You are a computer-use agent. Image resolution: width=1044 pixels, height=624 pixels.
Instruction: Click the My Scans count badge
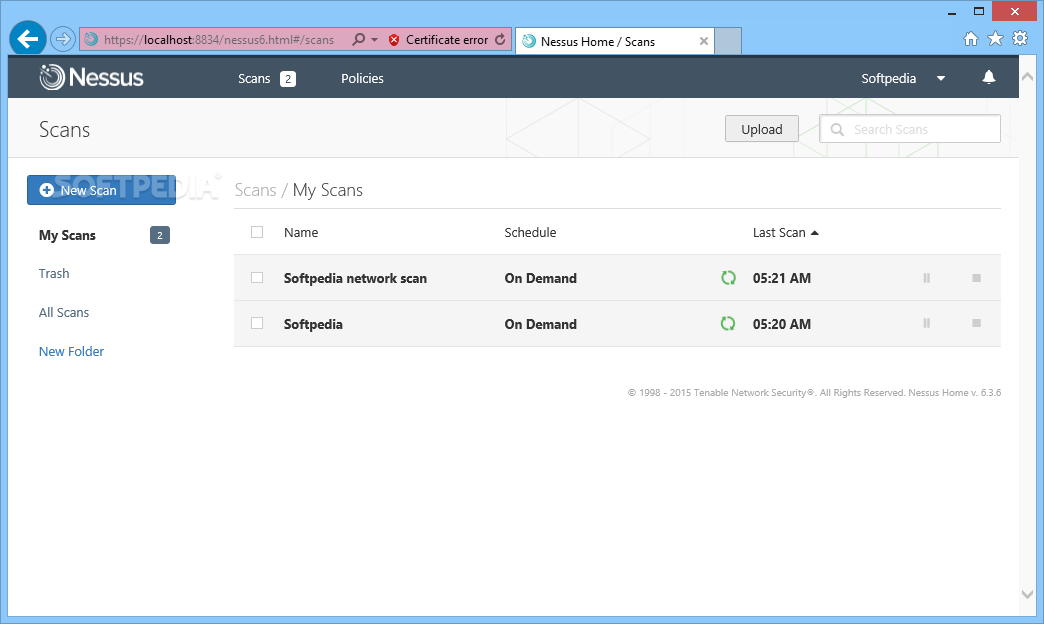pyautogui.click(x=160, y=235)
